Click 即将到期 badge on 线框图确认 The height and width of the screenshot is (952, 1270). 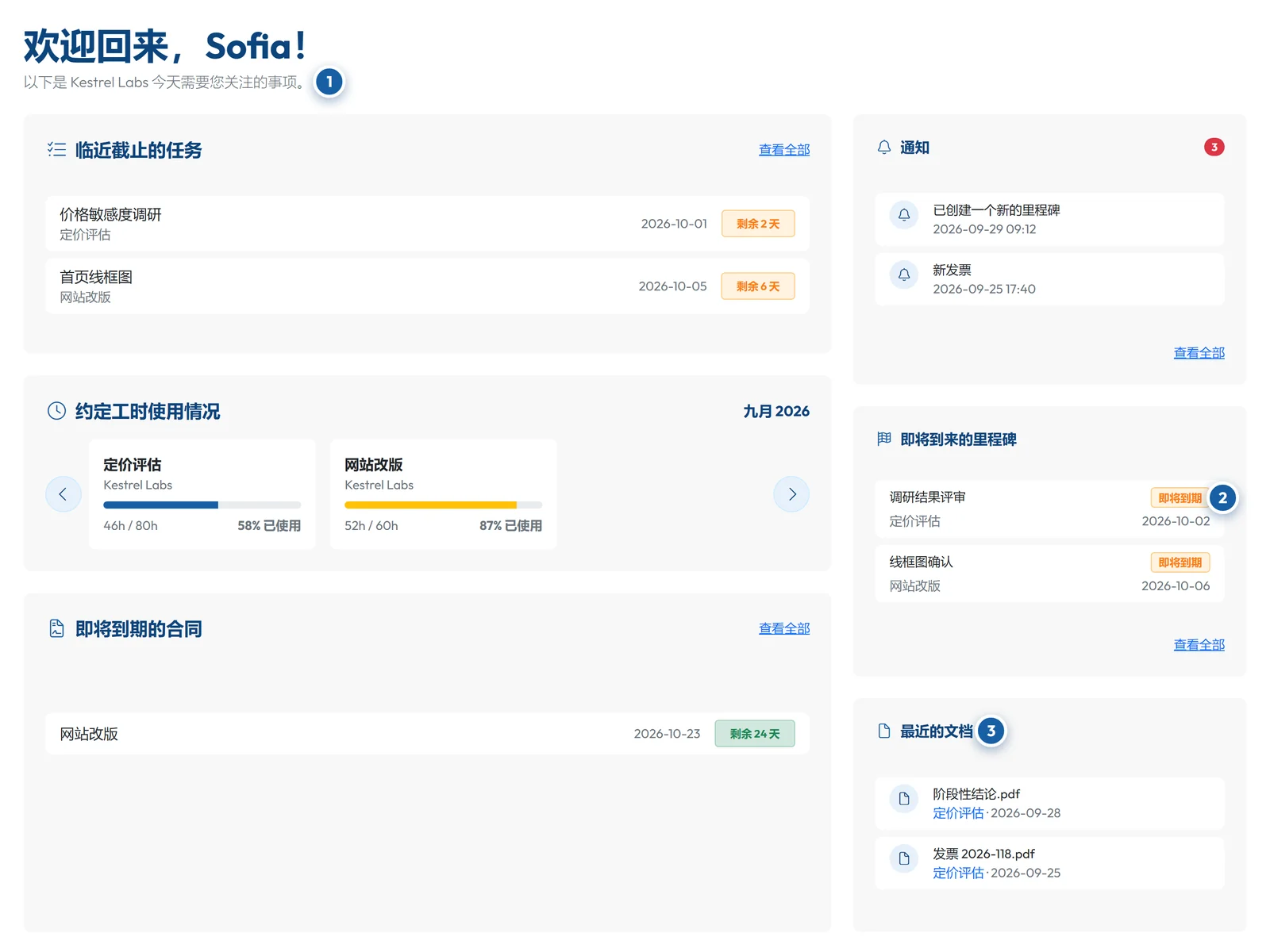[x=1180, y=562]
